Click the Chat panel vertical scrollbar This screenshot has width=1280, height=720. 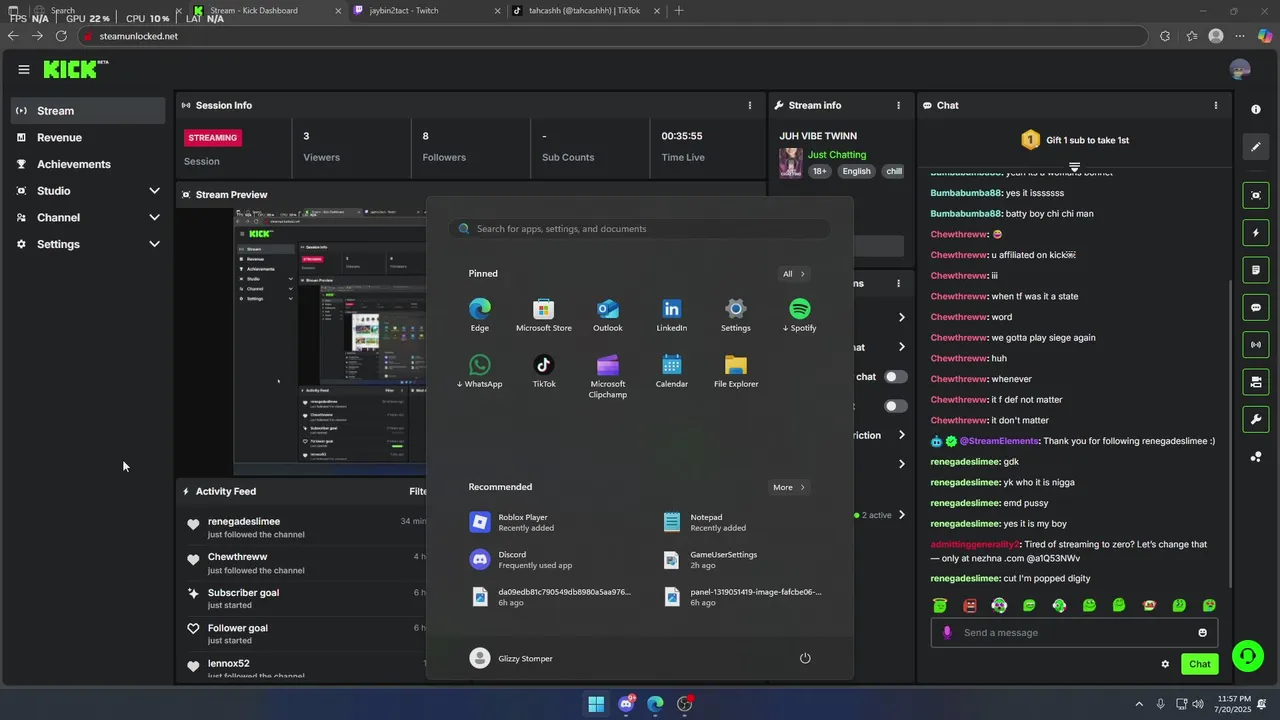1232,434
